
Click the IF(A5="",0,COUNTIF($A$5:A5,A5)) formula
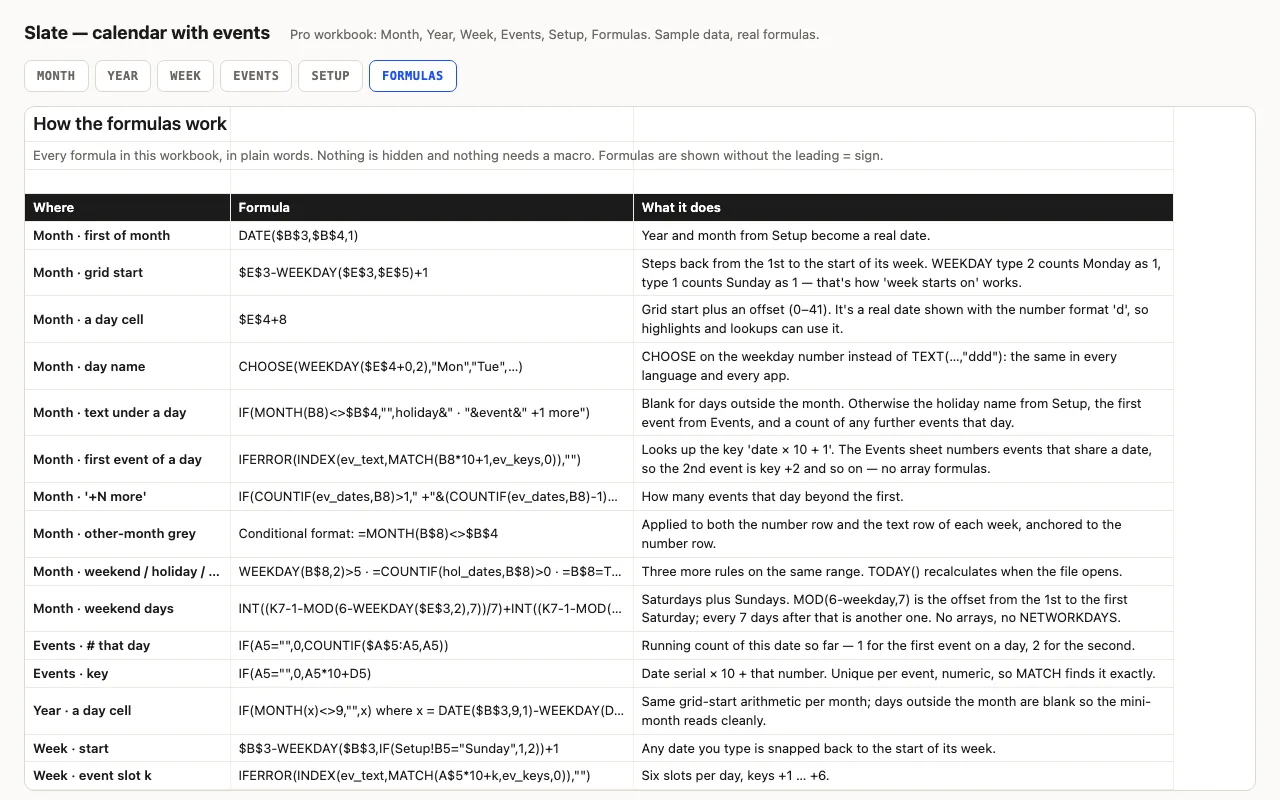[x=432, y=645]
